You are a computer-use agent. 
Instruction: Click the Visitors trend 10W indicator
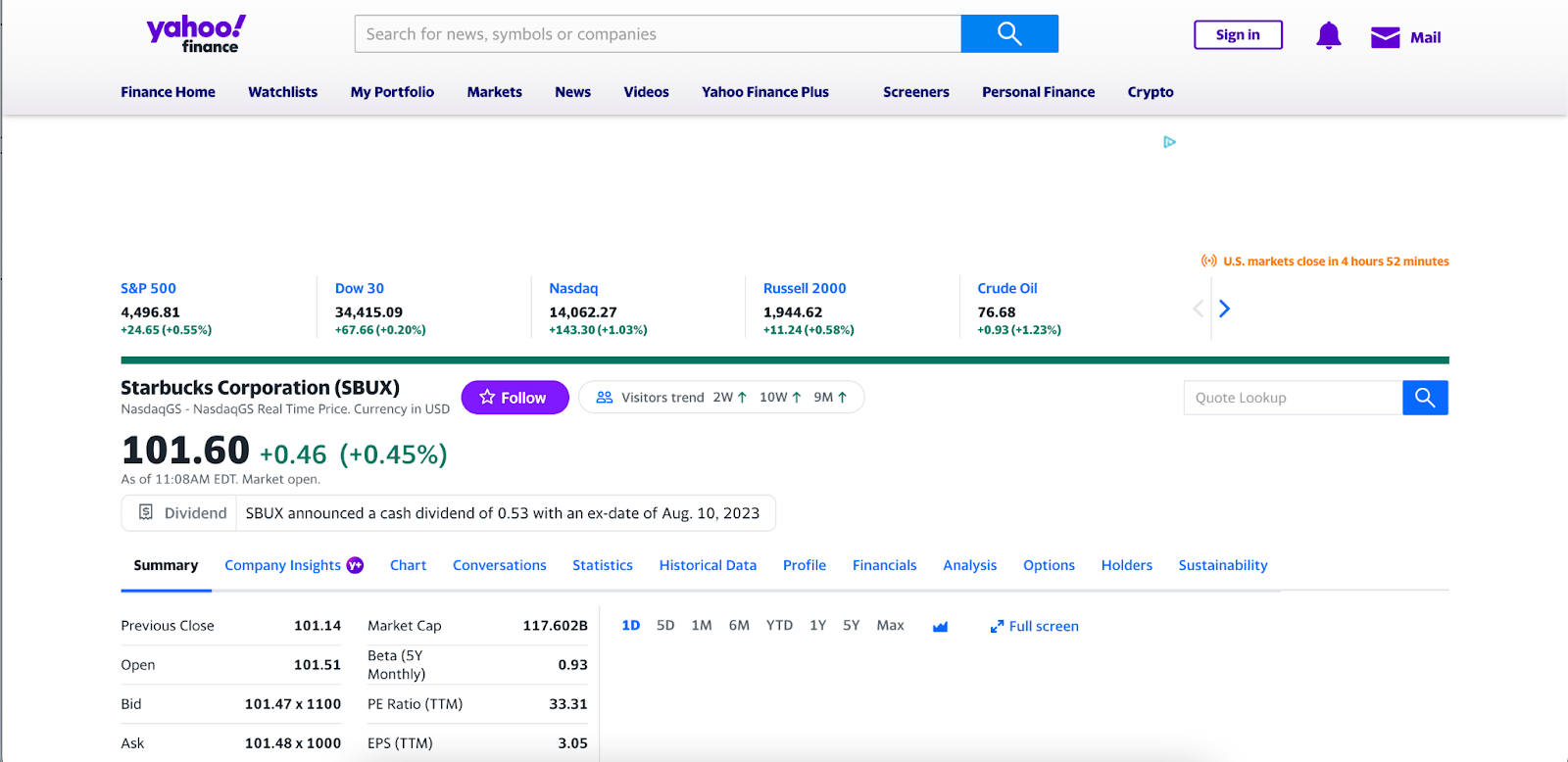coord(780,397)
